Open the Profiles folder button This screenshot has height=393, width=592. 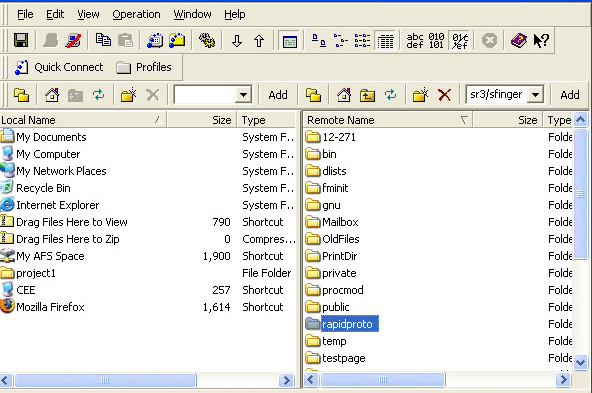144,67
